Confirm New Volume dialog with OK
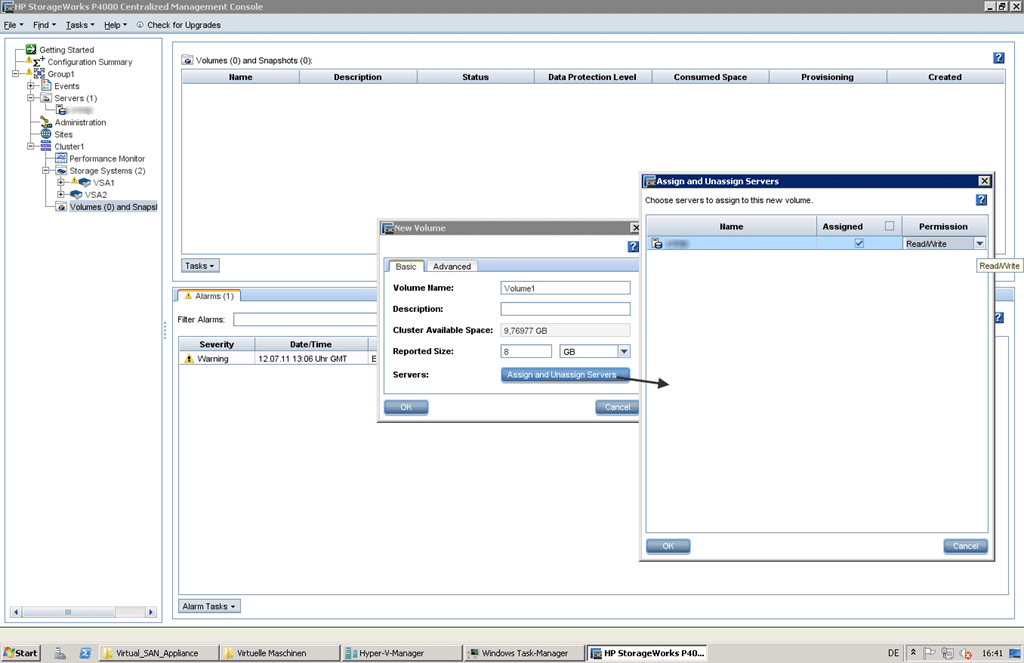The width and height of the screenshot is (1024, 663). pos(406,407)
